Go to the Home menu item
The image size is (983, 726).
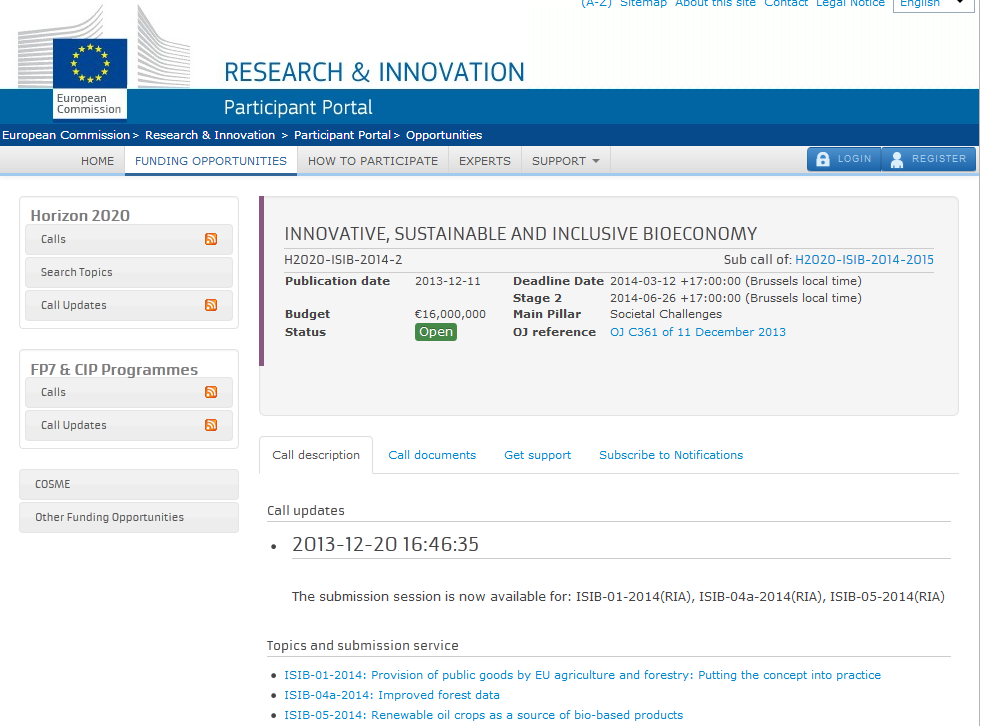coord(97,161)
